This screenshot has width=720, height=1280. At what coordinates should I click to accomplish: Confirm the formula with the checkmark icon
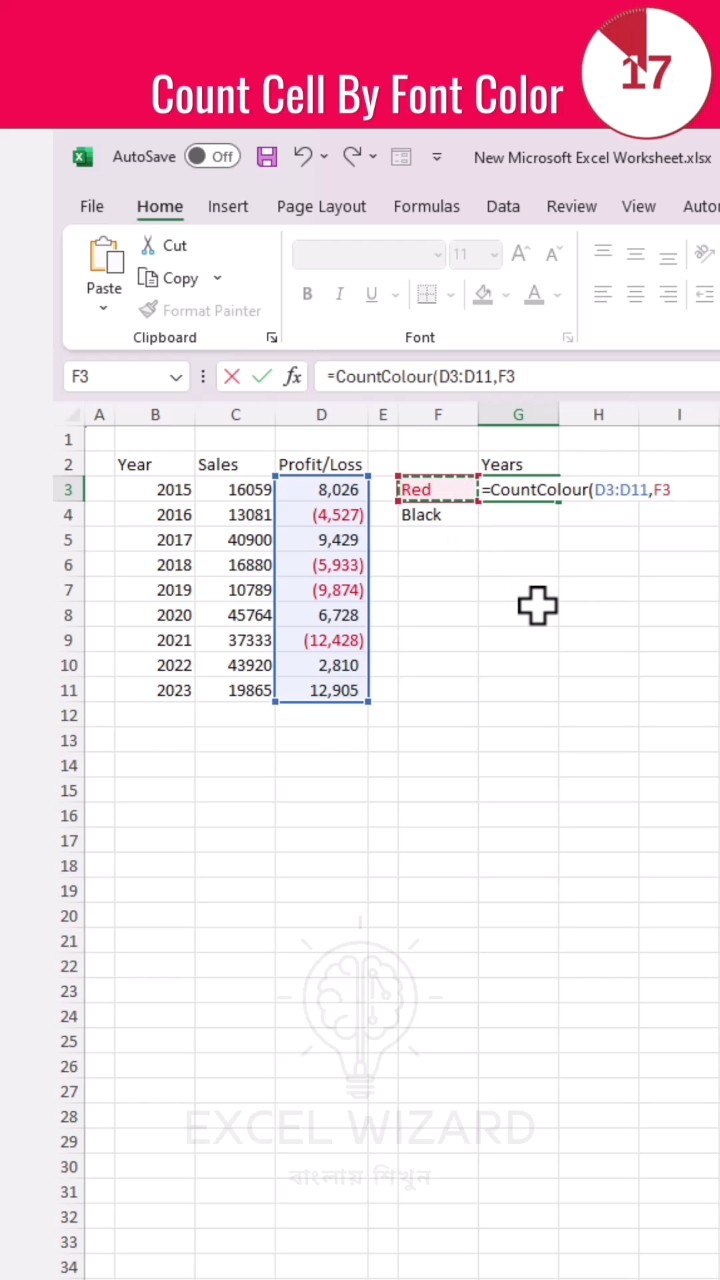tap(262, 377)
